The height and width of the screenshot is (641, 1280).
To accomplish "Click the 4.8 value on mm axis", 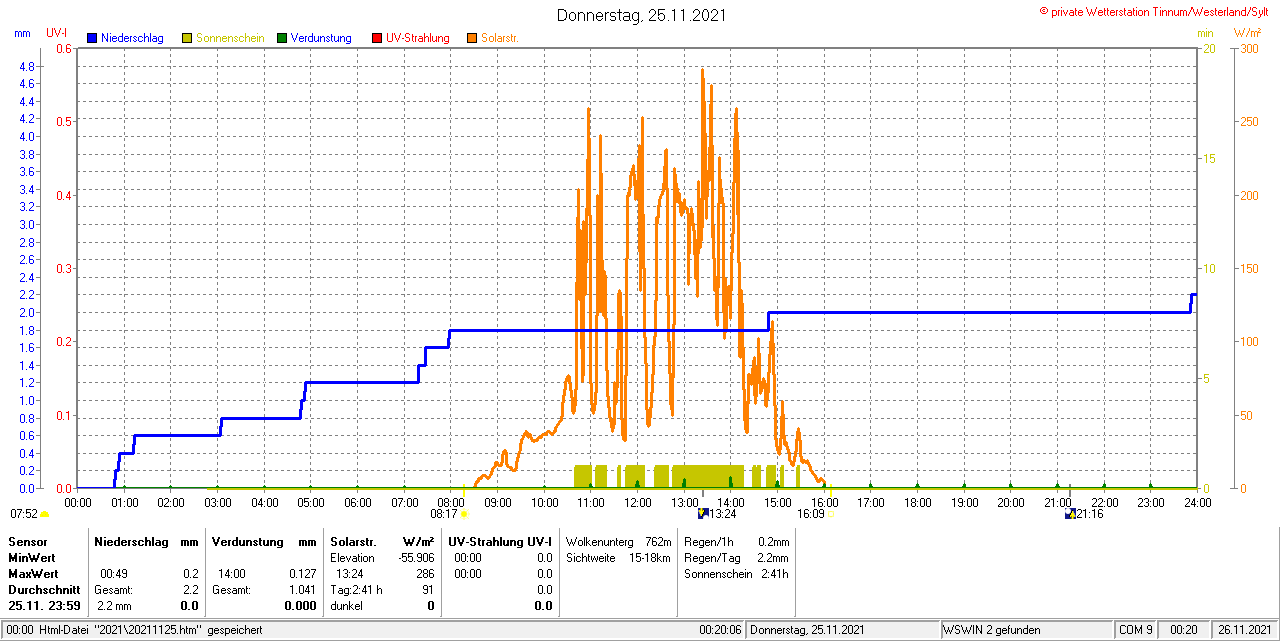I will tap(27, 67).
